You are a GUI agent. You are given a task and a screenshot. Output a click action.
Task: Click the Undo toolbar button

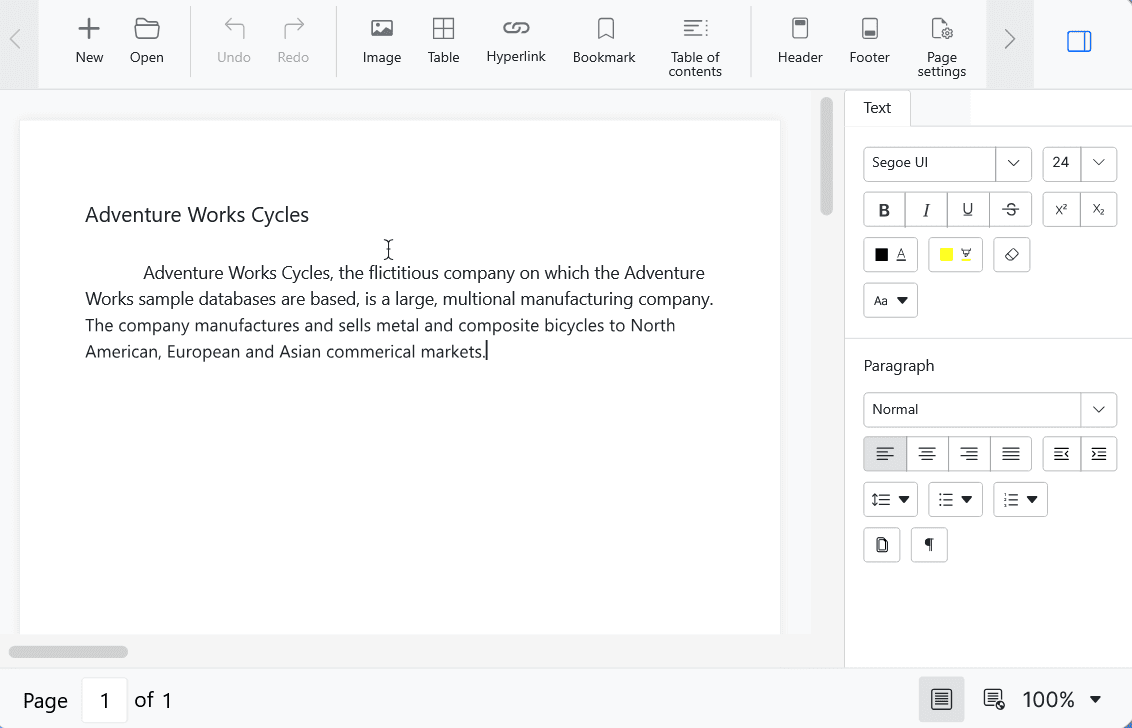[234, 42]
